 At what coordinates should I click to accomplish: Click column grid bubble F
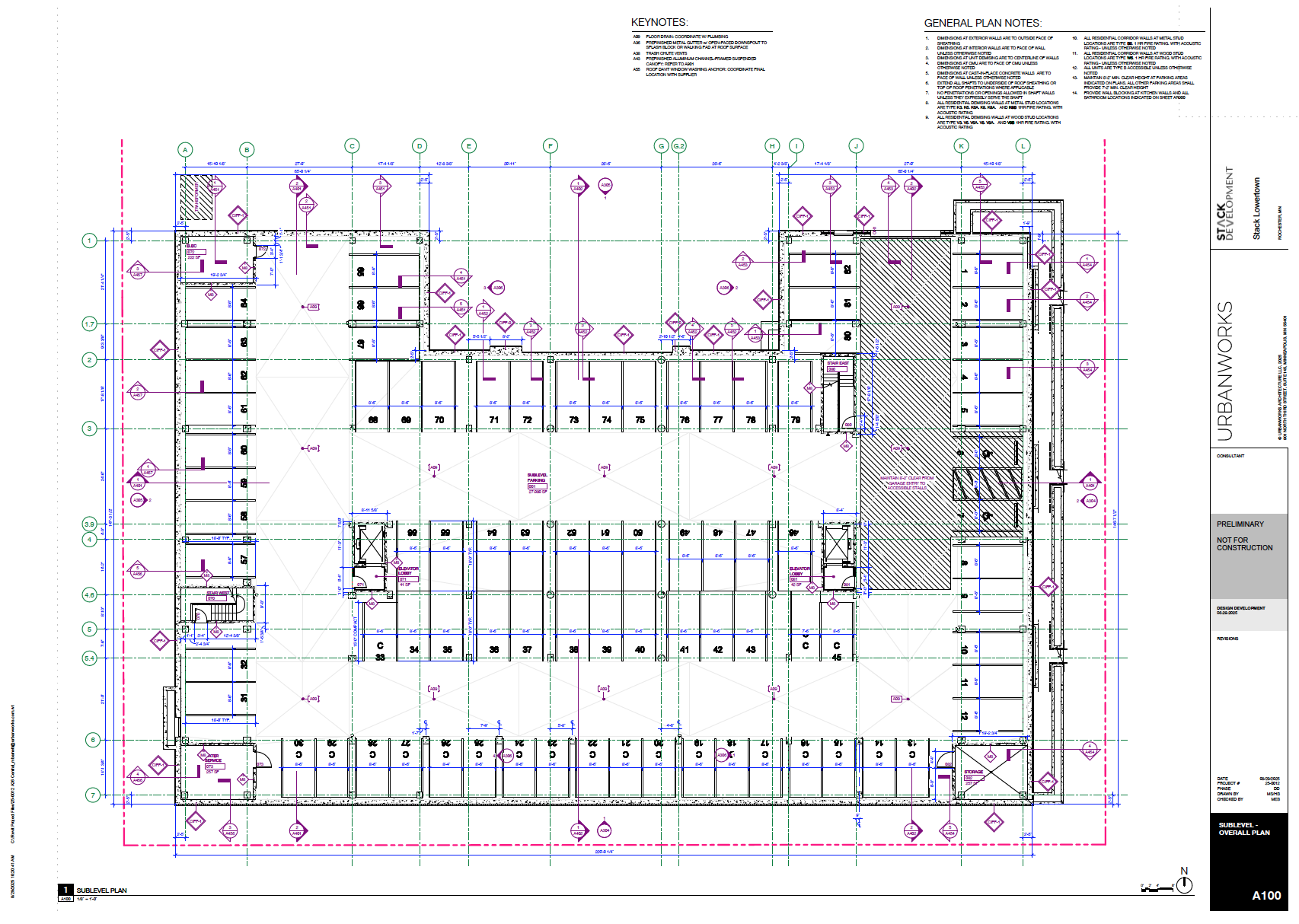pyautogui.click(x=551, y=146)
